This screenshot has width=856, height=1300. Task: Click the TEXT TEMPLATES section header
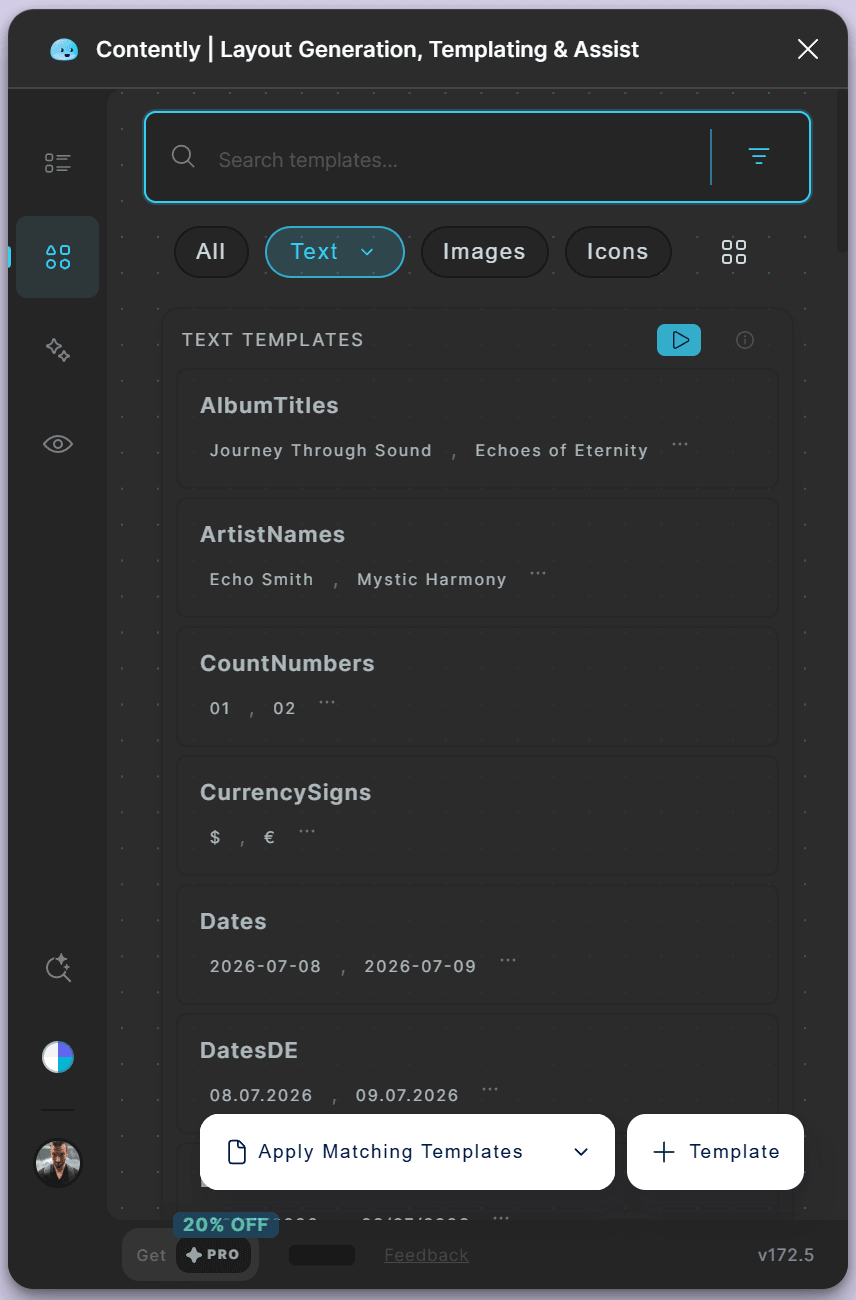(x=273, y=340)
